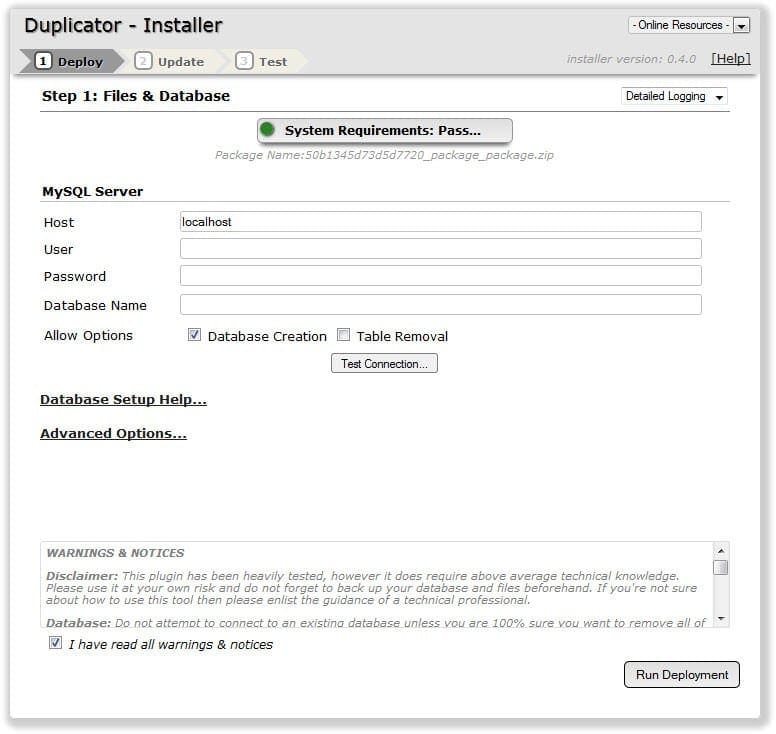The image size is (776, 734).
Task: Open System Requirements: Pass details
Action: 385,131
